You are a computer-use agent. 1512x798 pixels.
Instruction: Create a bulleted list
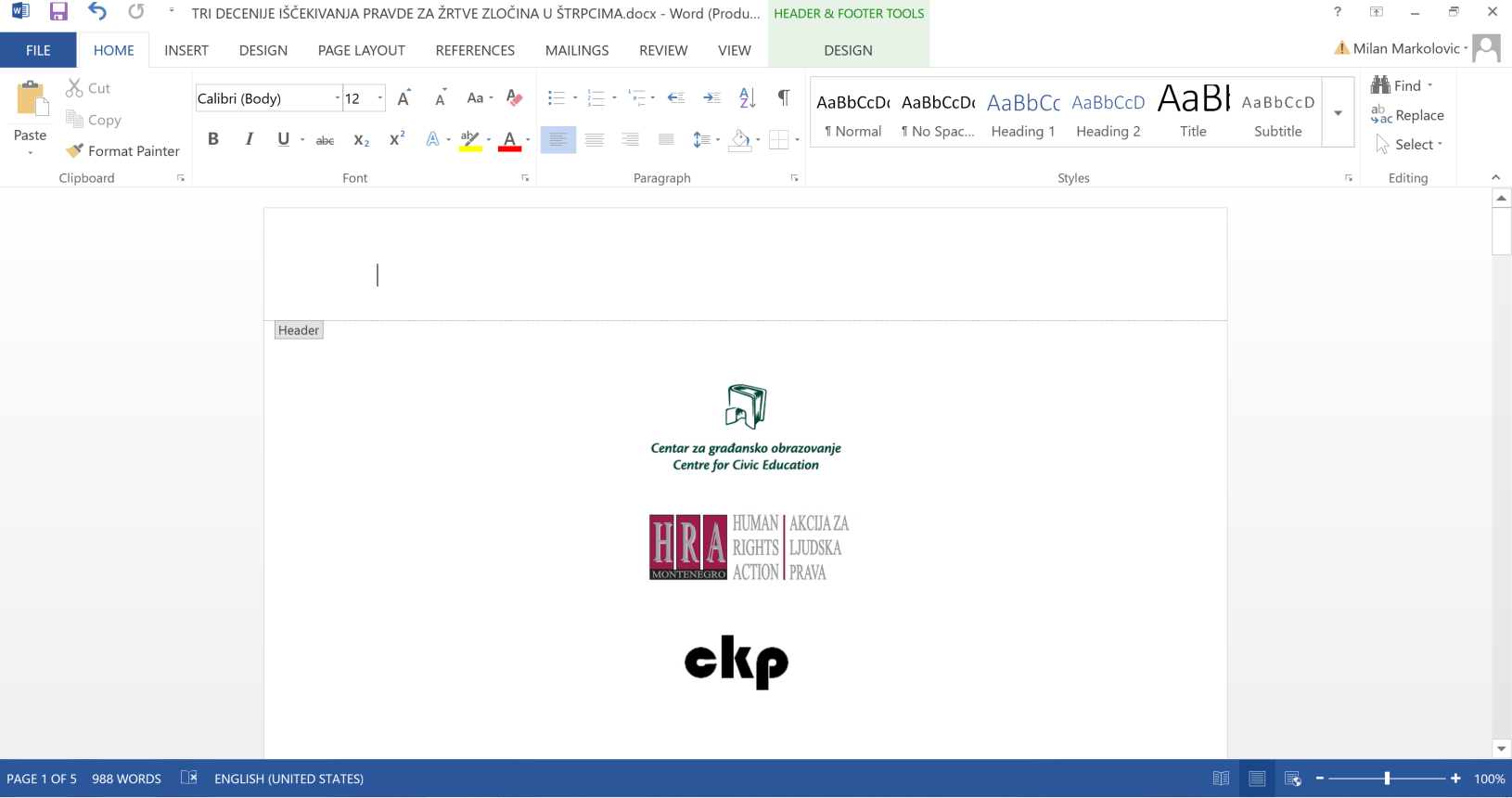pos(557,98)
